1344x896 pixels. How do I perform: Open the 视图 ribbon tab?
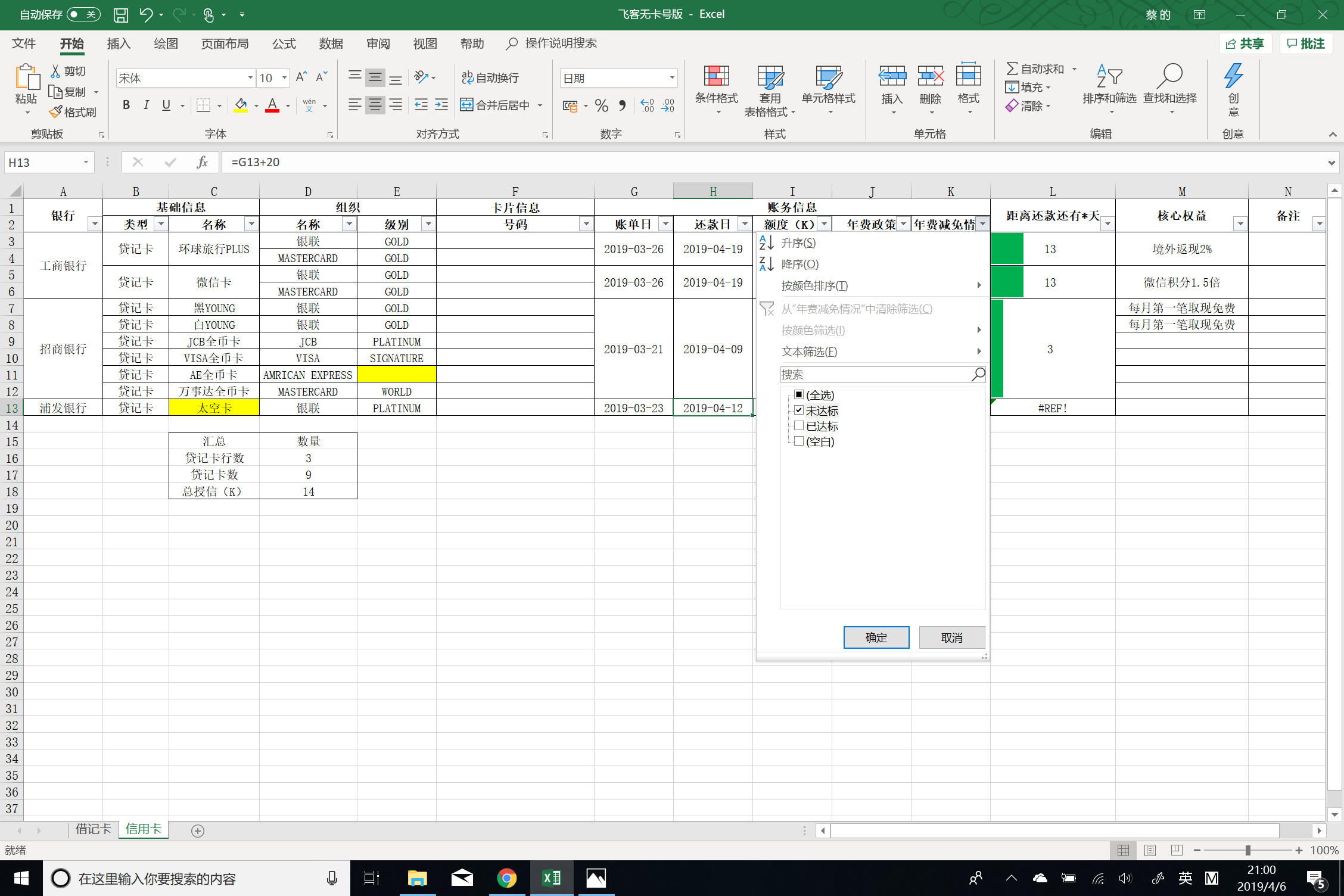(x=425, y=43)
